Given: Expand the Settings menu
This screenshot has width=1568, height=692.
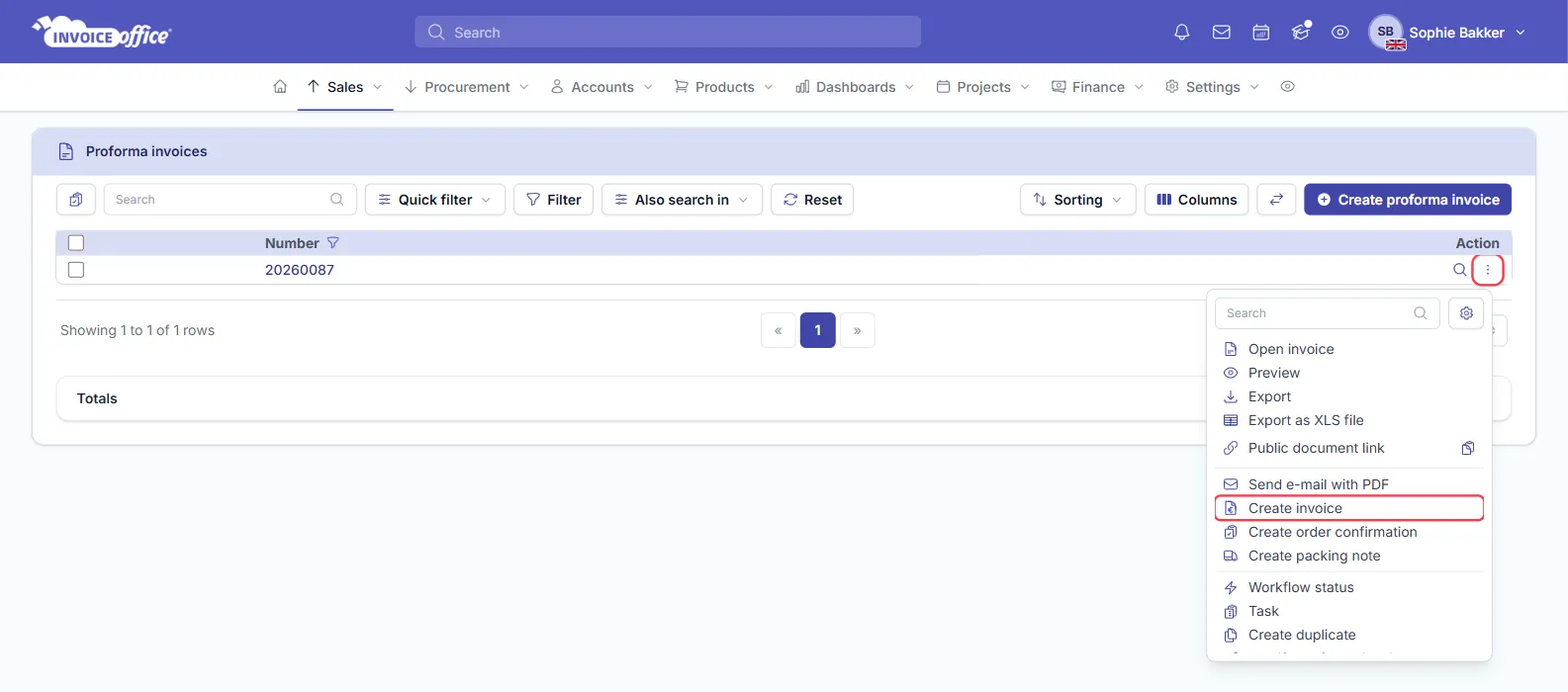Looking at the screenshot, I should point(1213,87).
